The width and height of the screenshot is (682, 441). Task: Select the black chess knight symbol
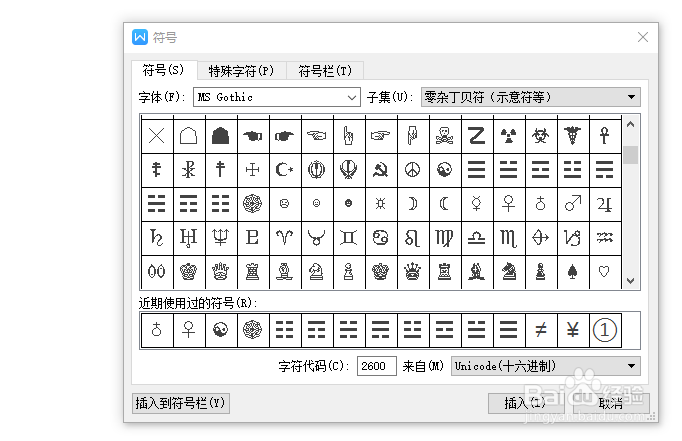tap(508, 272)
